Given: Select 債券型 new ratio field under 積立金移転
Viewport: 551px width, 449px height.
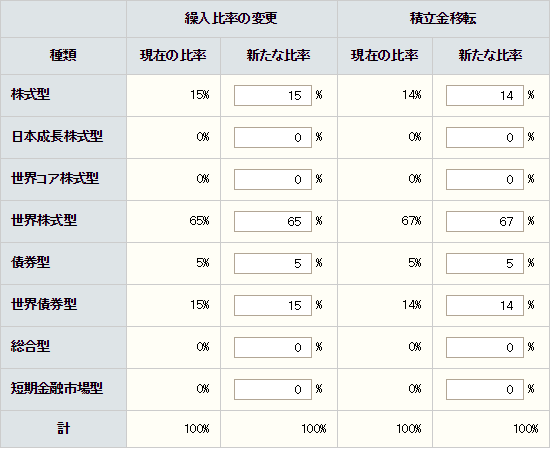Looking at the screenshot, I should pyautogui.click(x=485, y=263).
